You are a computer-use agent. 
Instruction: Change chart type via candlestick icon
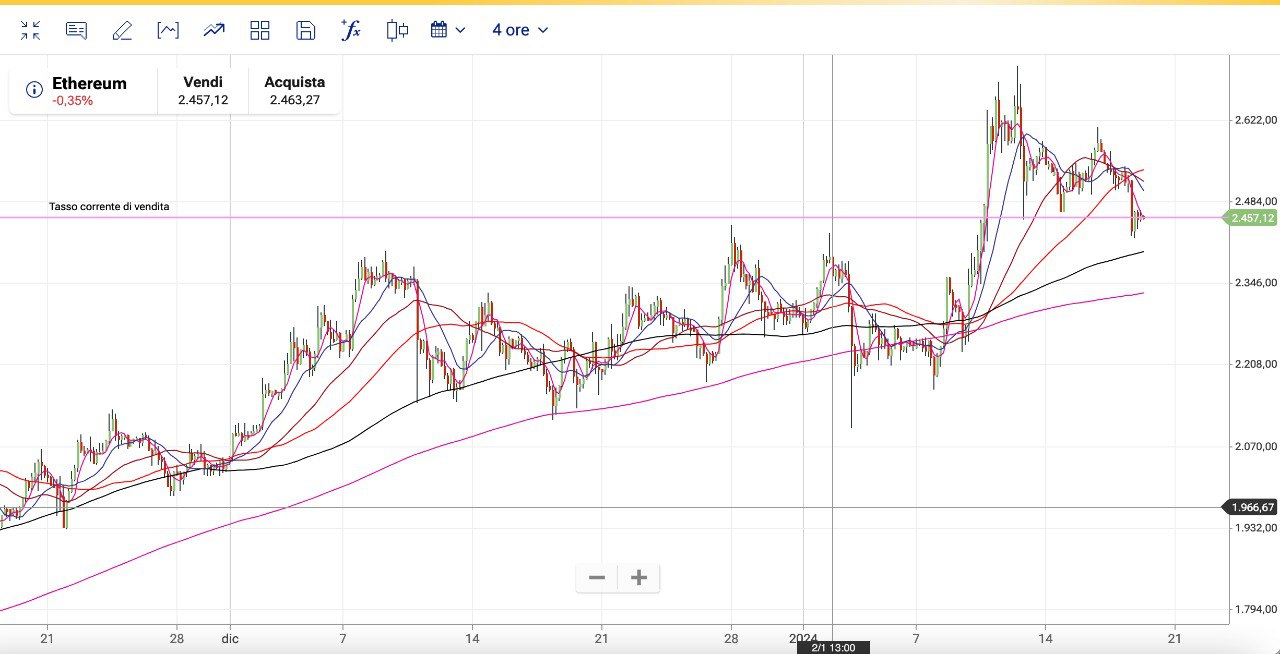[397, 30]
